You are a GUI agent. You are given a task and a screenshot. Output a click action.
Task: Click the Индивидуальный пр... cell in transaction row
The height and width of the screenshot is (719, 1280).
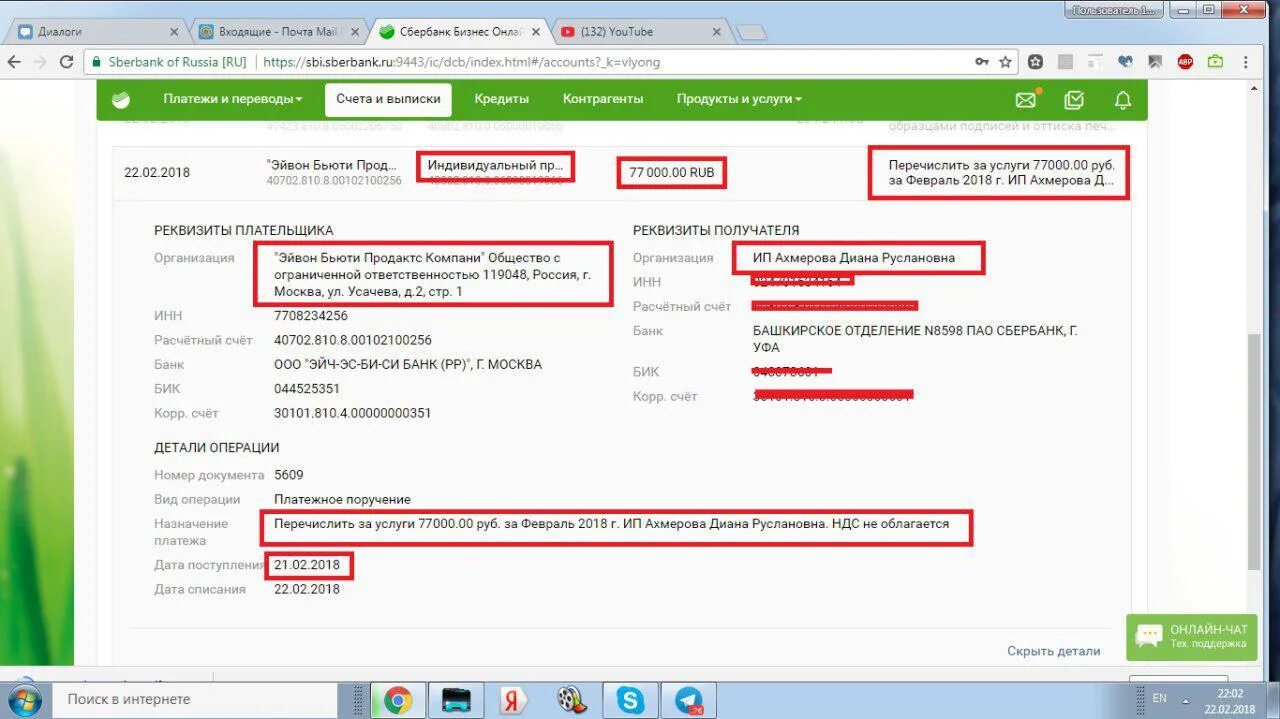click(x=497, y=165)
